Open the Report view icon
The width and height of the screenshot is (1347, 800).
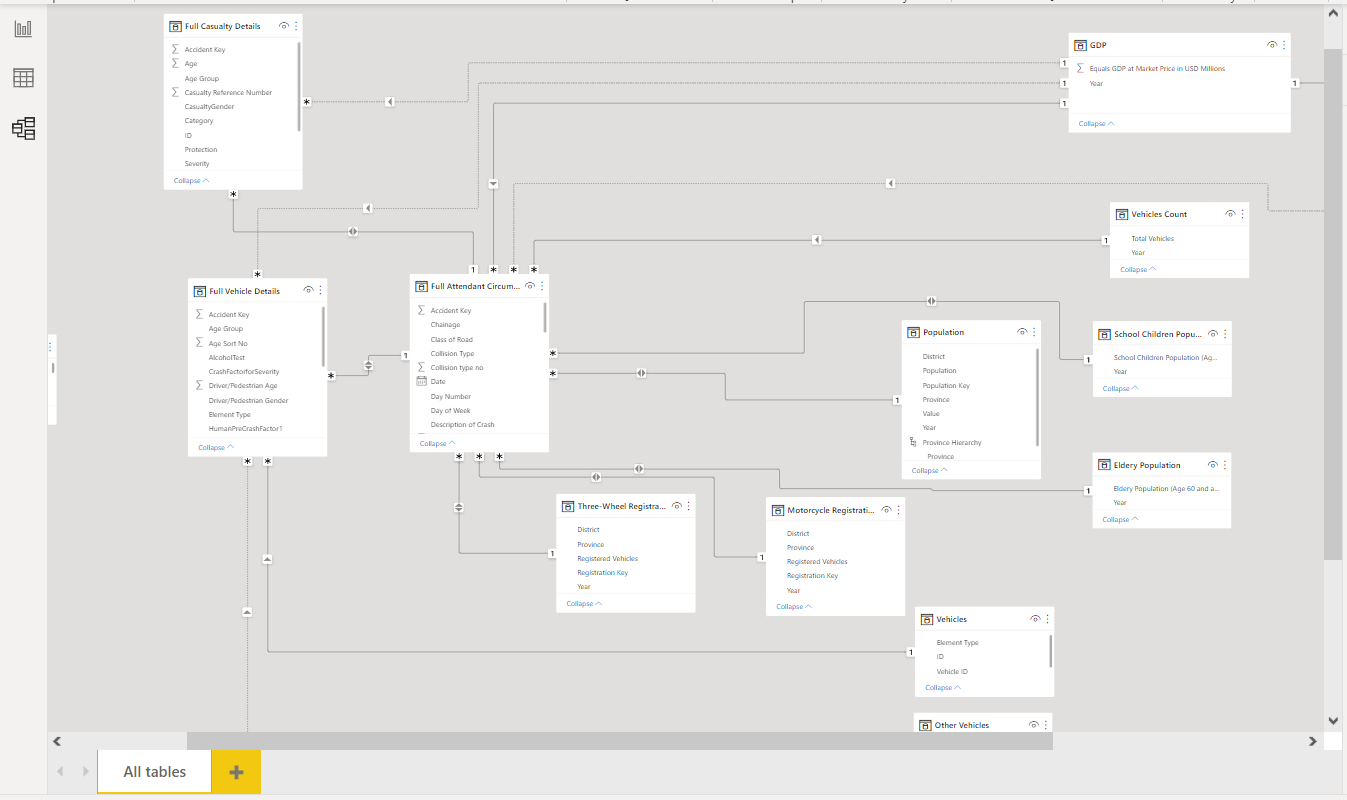[x=23, y=29]
